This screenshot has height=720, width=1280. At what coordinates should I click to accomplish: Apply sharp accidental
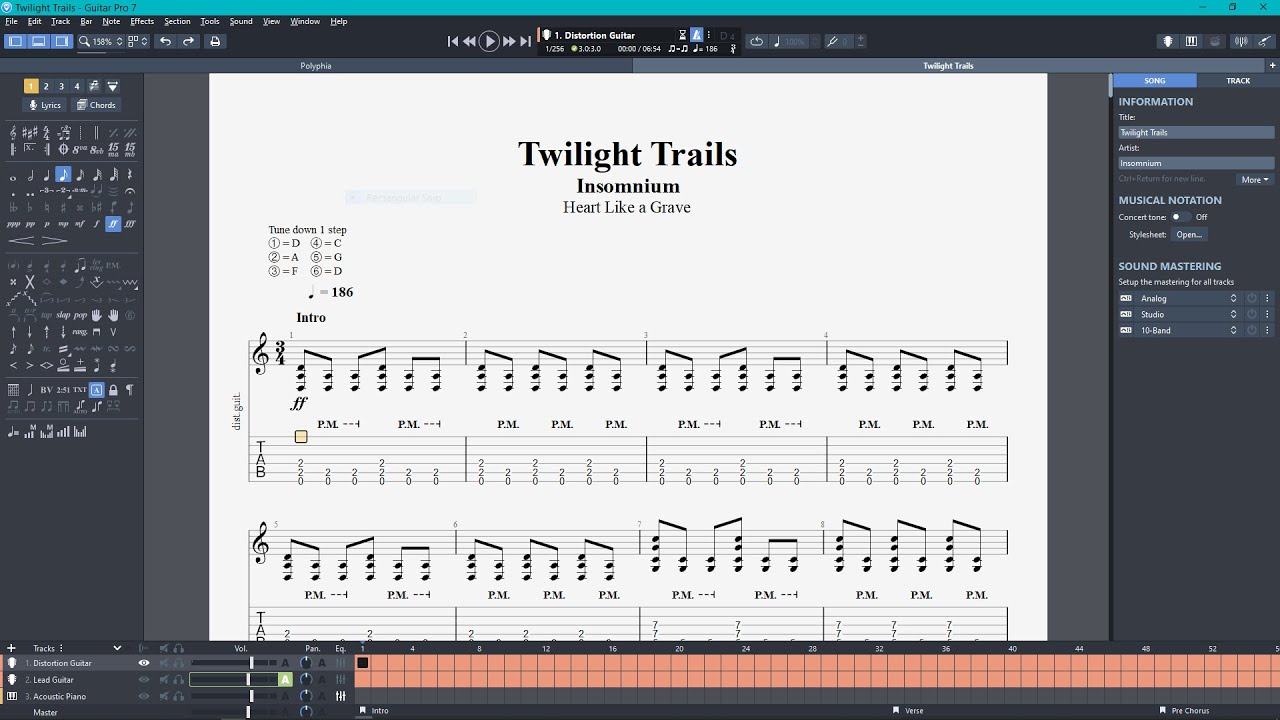[63, 208]
